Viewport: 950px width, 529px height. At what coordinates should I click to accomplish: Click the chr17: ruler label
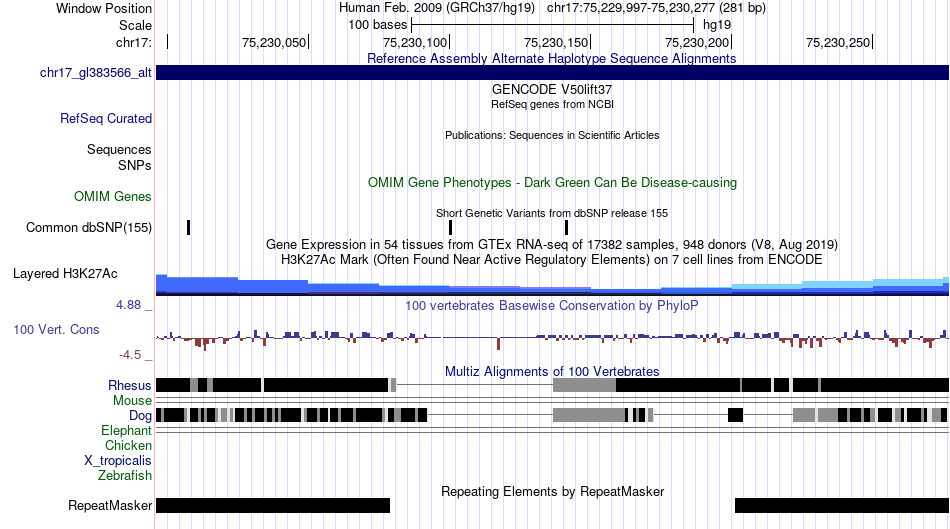134,42
